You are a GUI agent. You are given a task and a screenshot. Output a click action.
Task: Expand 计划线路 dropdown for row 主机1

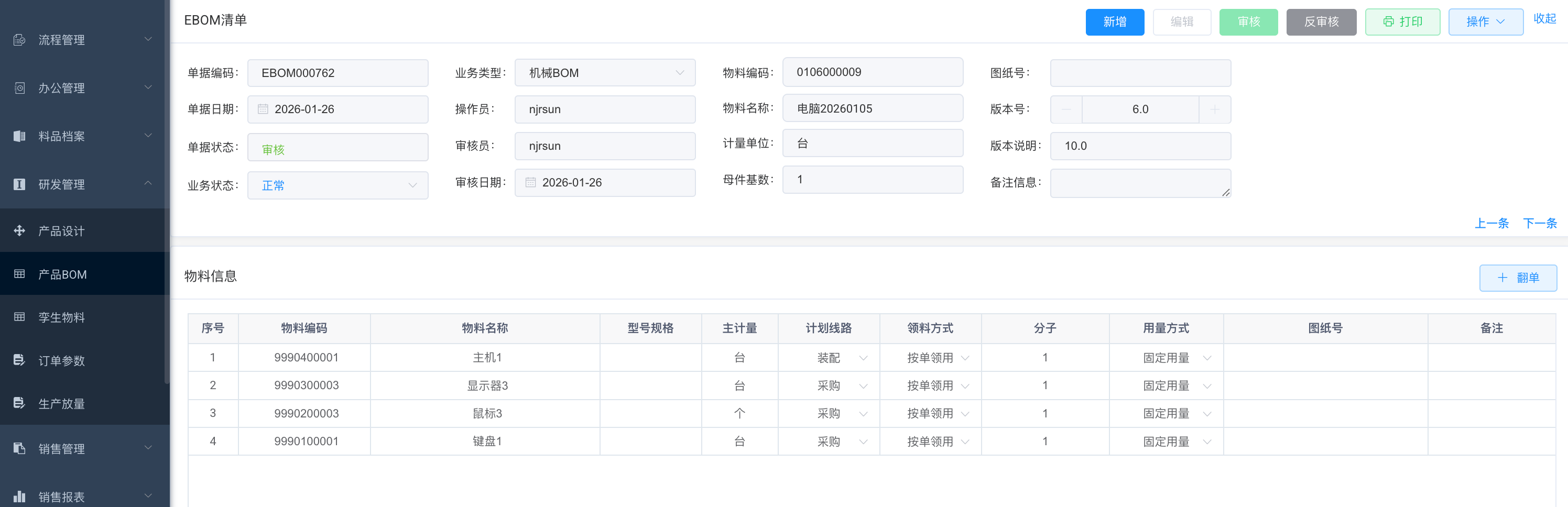tap(863, 358)
